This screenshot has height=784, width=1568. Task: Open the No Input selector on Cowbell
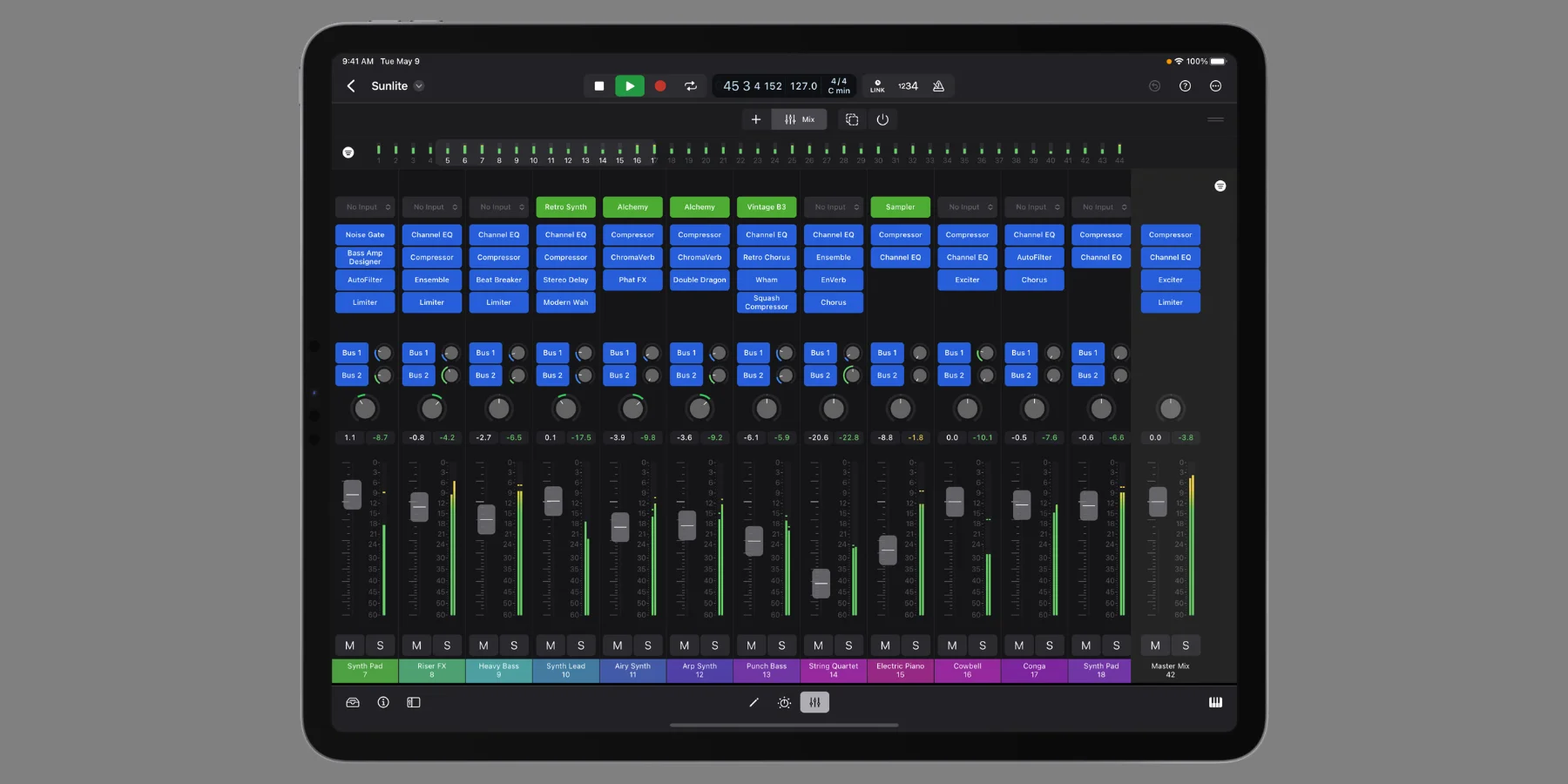click(967, 207)
